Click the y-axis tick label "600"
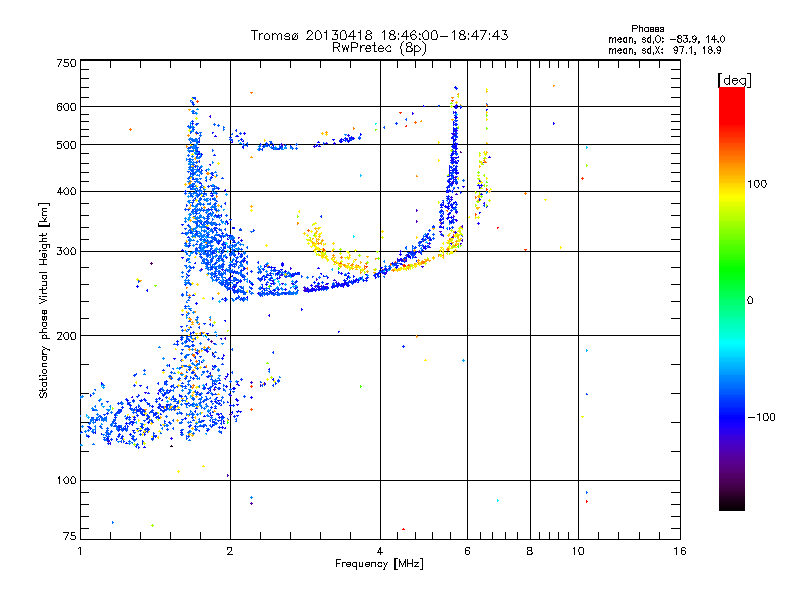800x600 pixels. [x=66, y=107]
